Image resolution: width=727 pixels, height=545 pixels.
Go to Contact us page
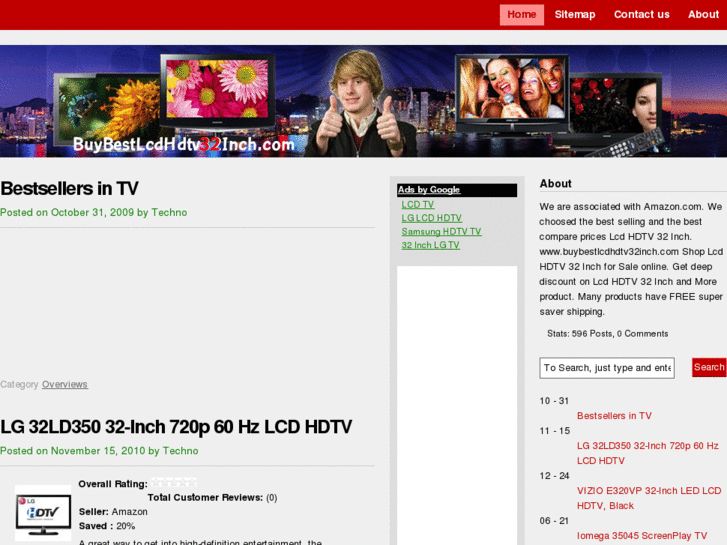[x=642, y=15]
